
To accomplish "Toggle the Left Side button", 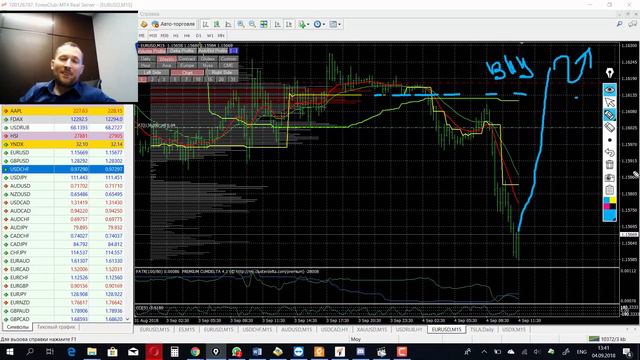I will pyautogui.click(x=152, y=72).
